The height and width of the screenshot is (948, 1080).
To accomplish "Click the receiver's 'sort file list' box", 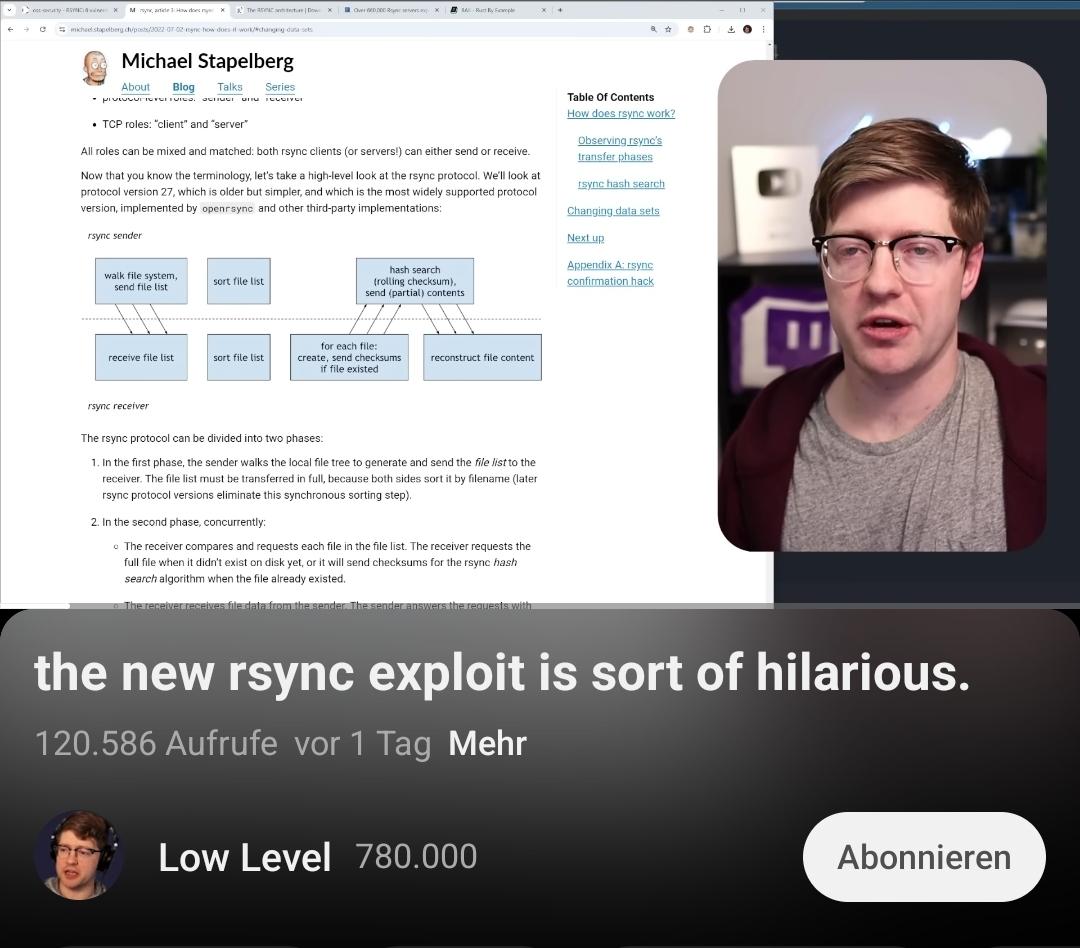I will tap(238, 358).
